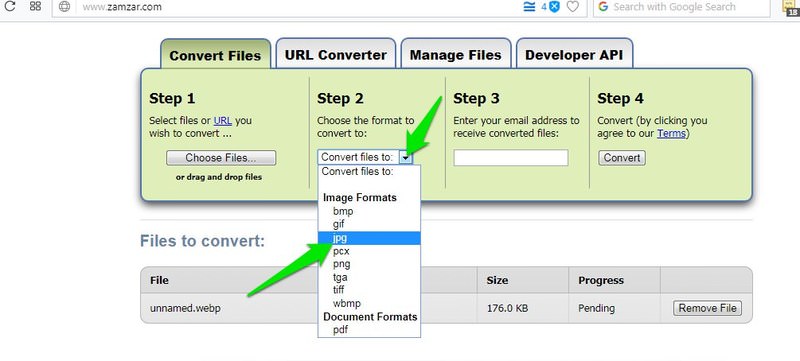Switch to the URL Converter tab
The height and width of the screenshot is (361, 800).
(336, 54)
